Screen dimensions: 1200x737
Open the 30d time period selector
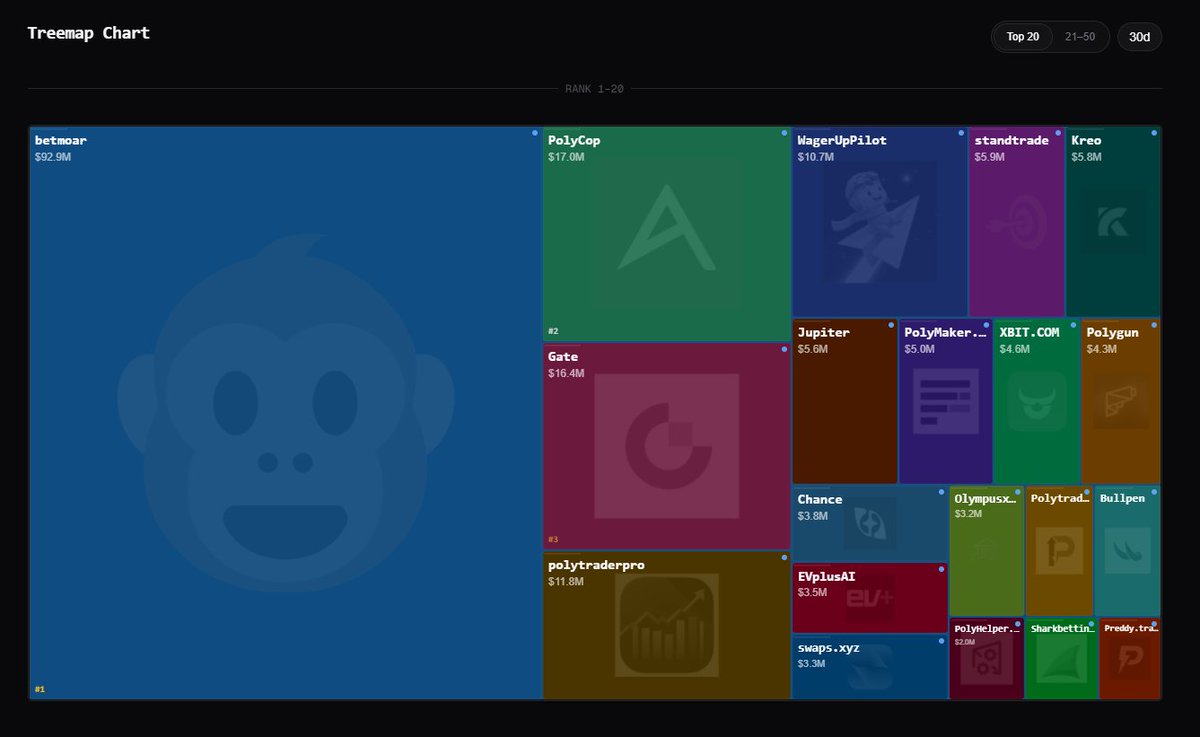coord(1139,37)
